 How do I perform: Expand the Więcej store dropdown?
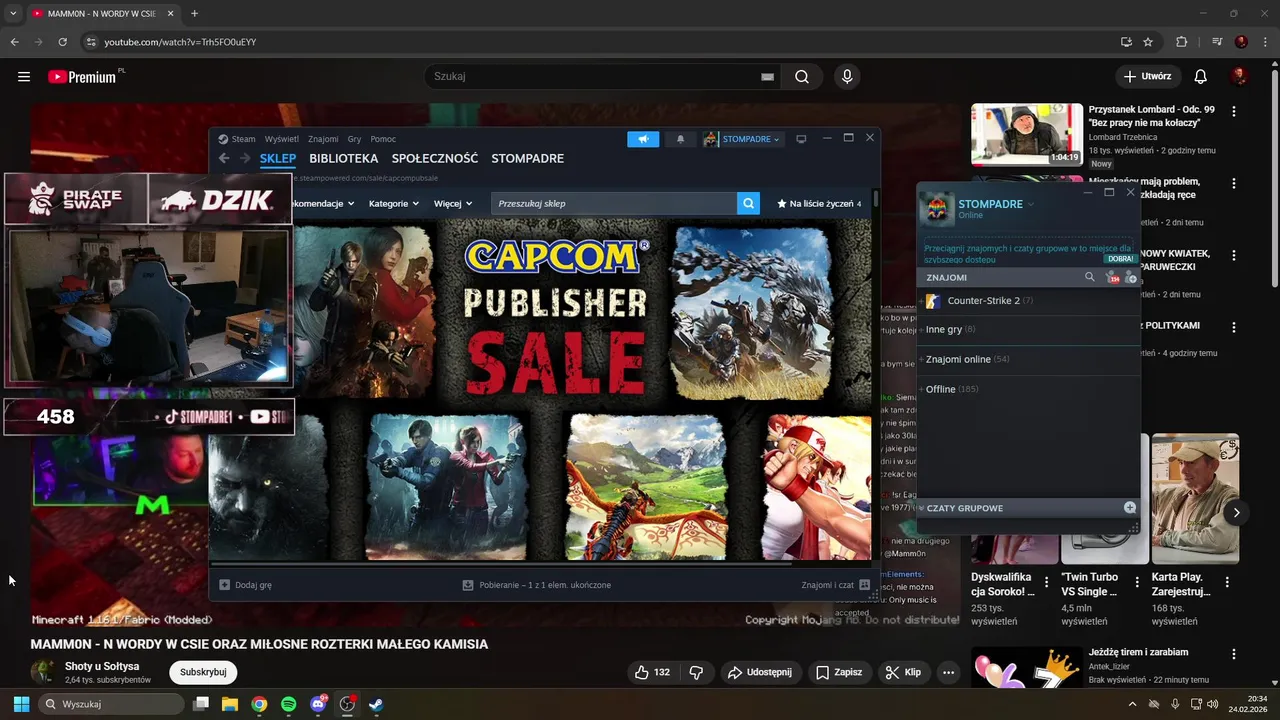pos(453,204)
